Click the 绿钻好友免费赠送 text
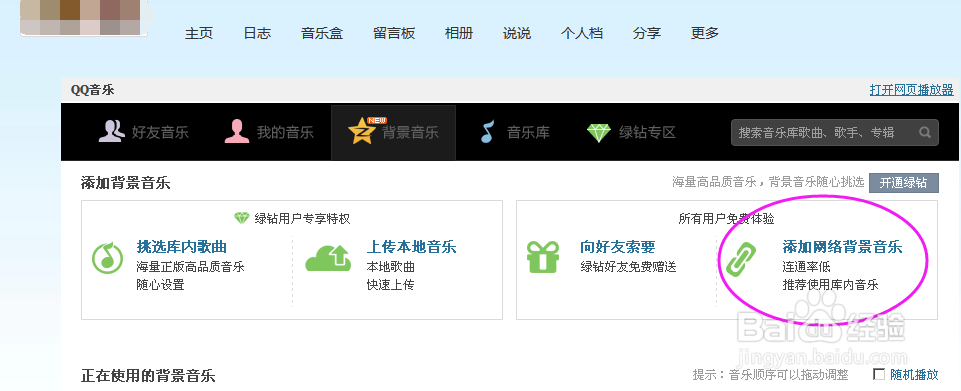961x391 pixels. point(628,267)
